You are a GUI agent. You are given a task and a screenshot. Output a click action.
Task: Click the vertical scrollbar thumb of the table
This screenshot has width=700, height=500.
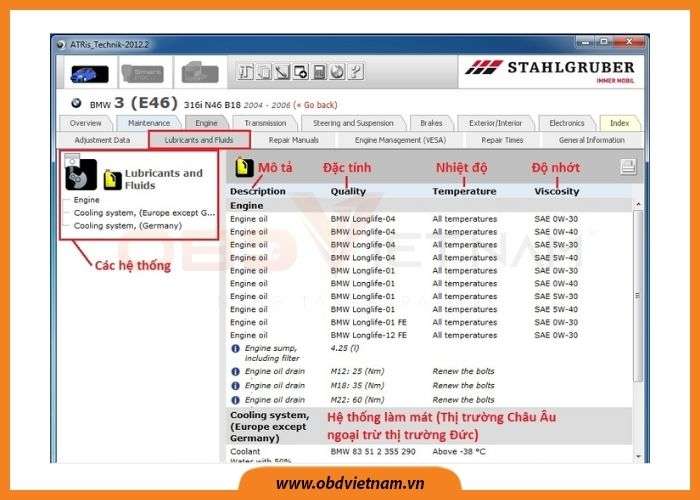point(638,296)
